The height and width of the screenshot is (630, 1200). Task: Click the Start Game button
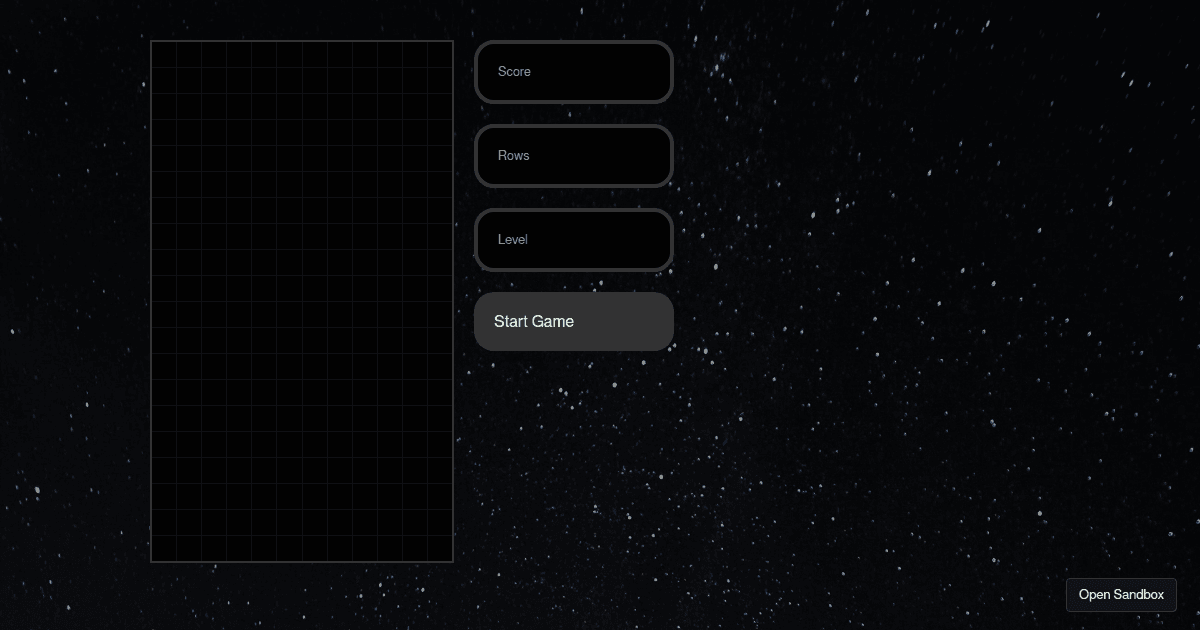tap(573, 321)
